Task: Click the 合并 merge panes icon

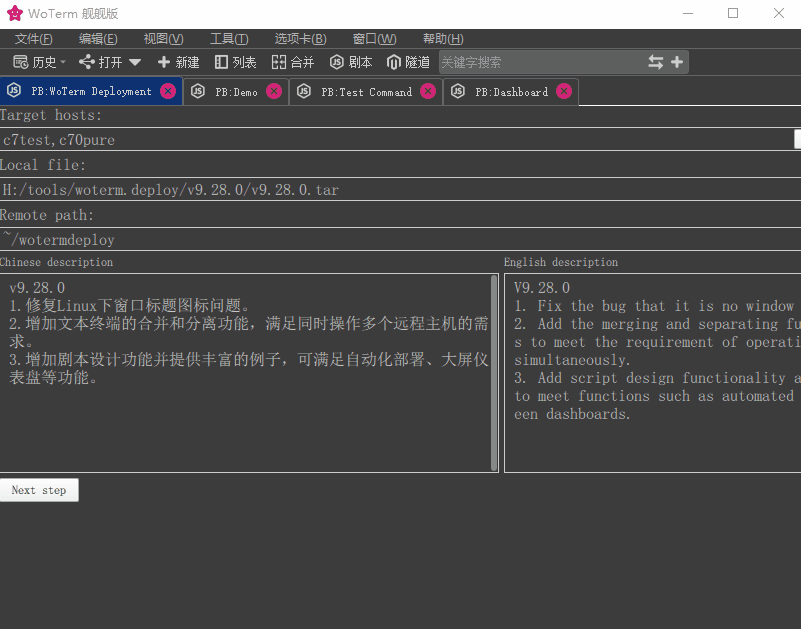Action: (x=280, y=61)
